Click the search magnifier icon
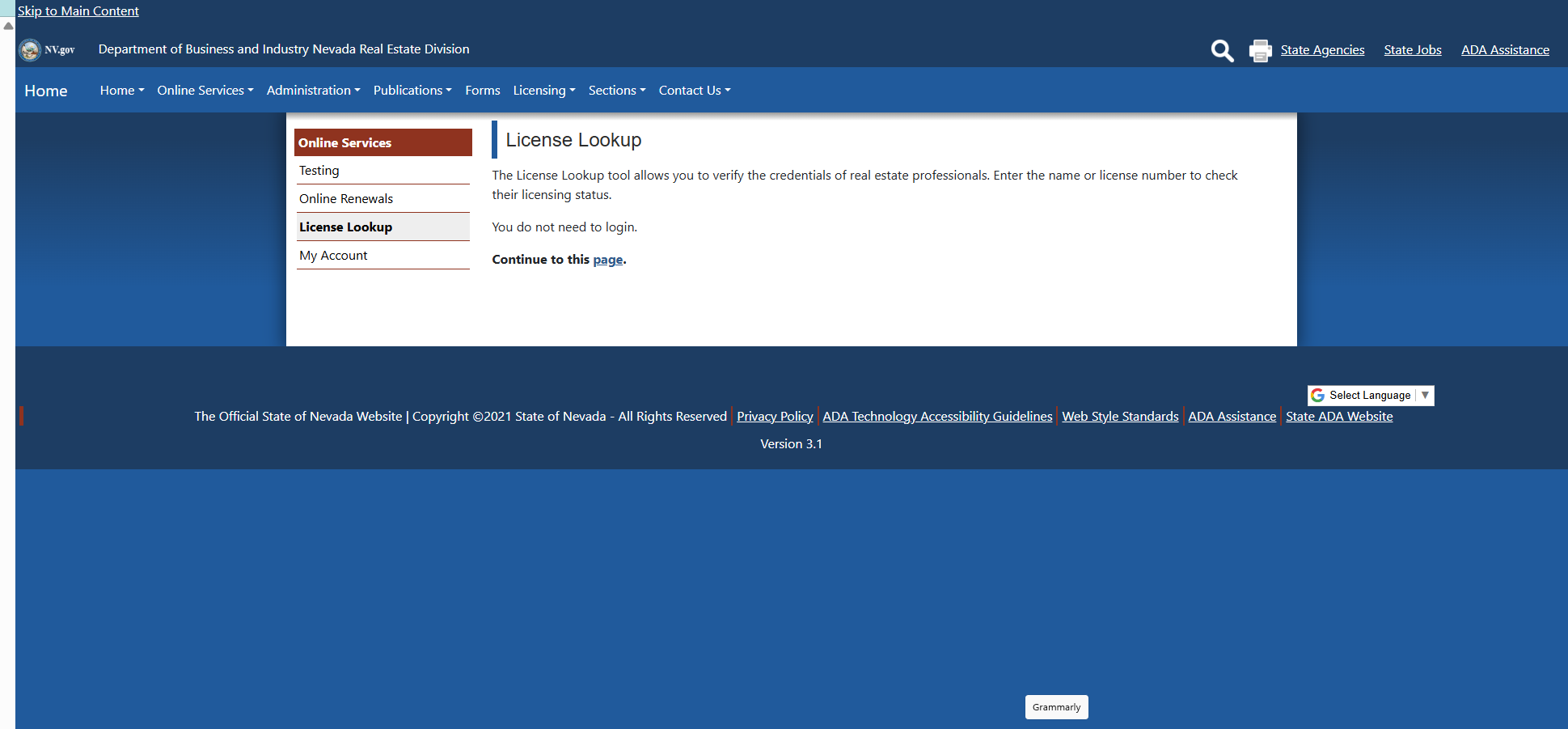The height and width of the screenshot is (729, 1568). (x=1222, y=51)
